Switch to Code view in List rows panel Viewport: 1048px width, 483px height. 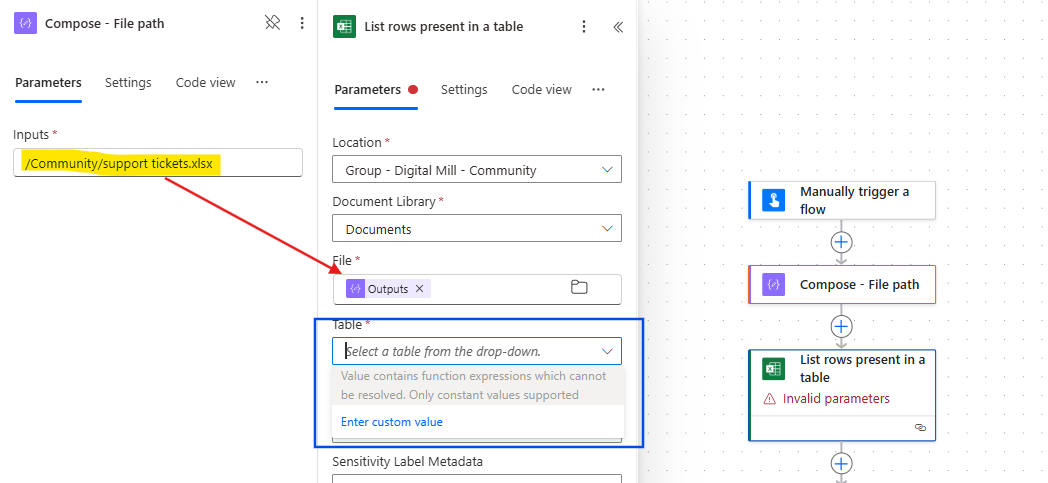click(x=541, y=90)
